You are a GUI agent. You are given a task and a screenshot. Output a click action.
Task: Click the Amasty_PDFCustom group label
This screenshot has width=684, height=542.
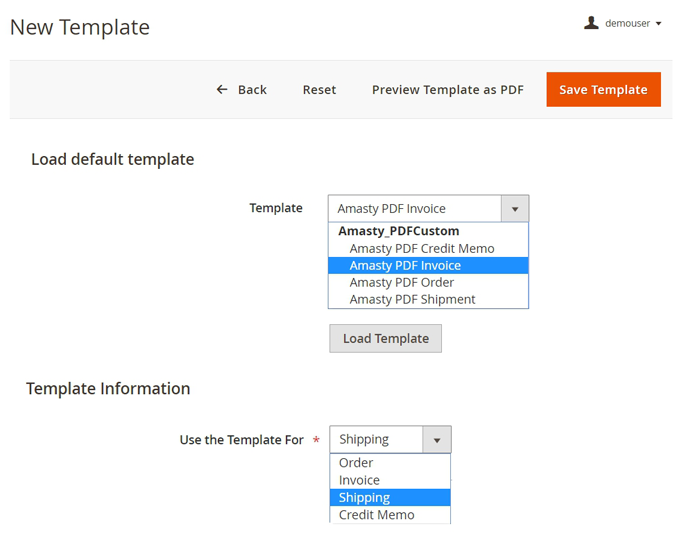pos(398,231)
